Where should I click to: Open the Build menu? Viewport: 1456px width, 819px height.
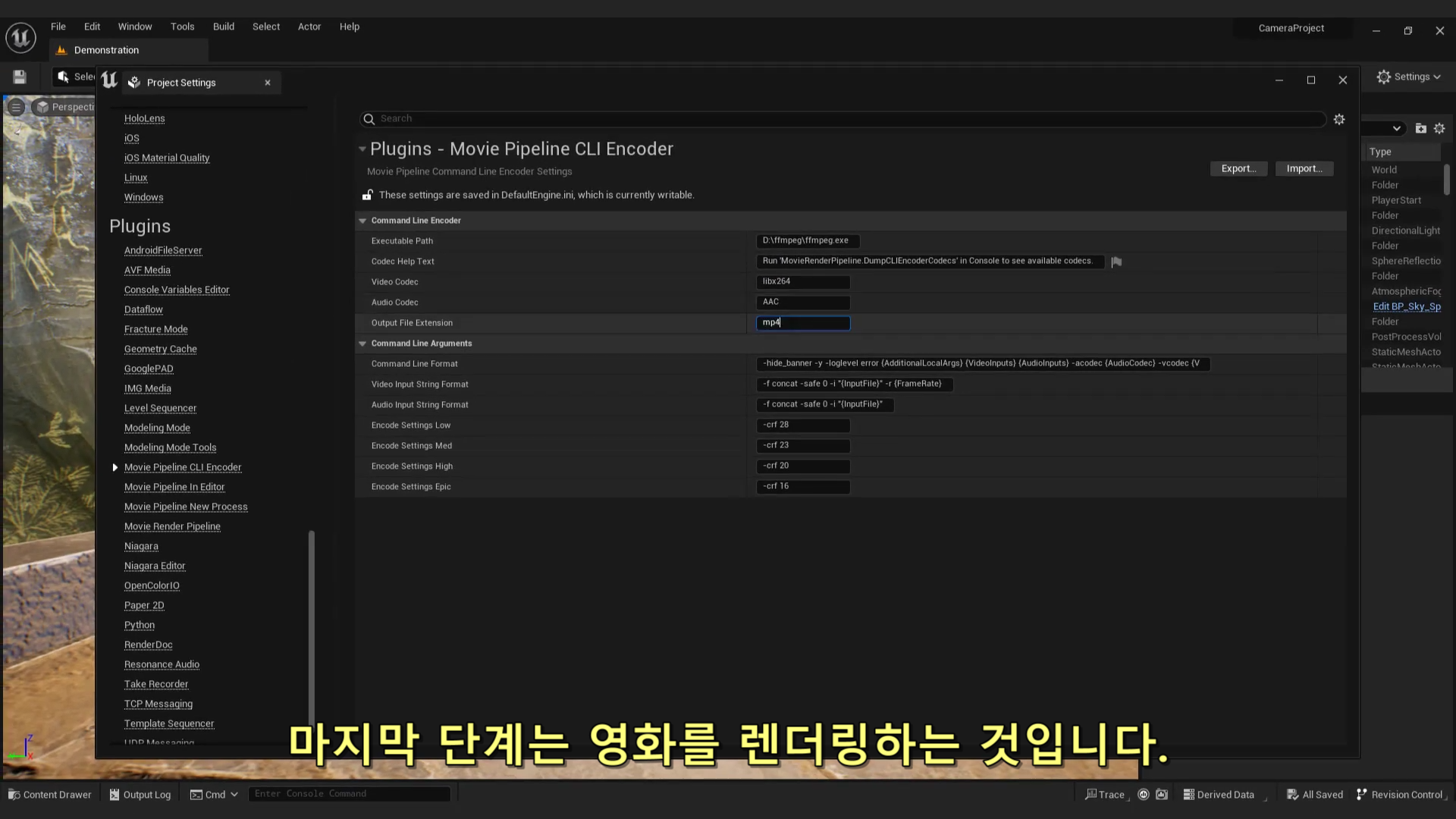click(223, 27)
